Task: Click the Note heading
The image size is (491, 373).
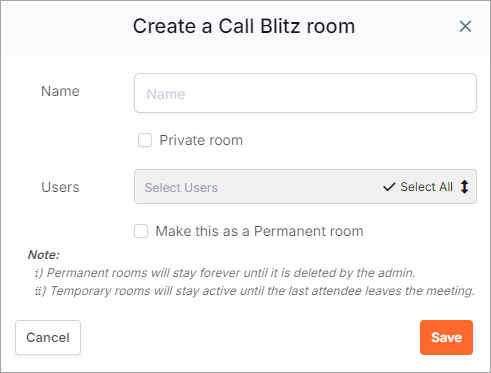Action: pos(44,255)
